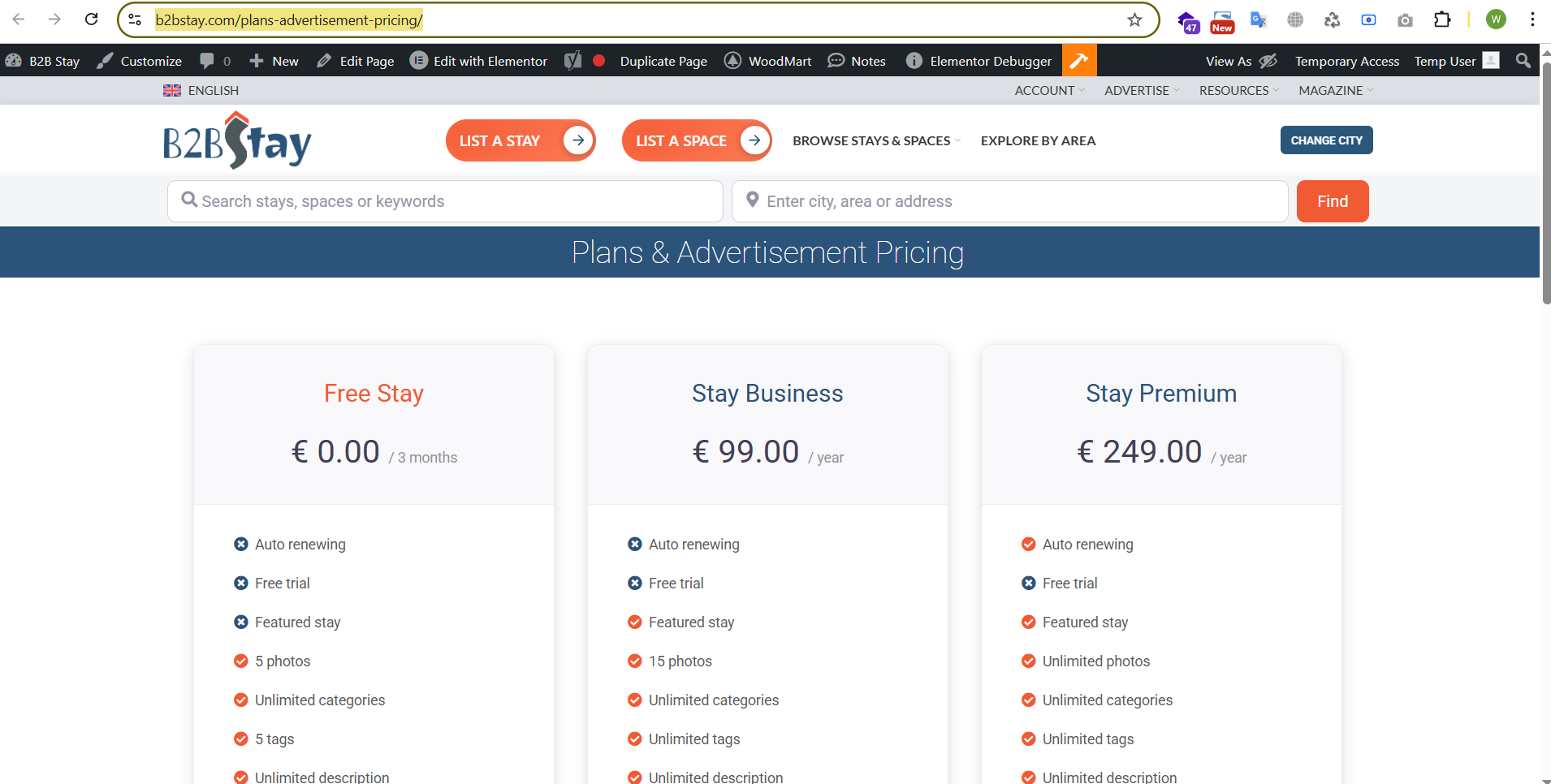Click the bookmark star icon in address bar
Viewport: 1551px width, 784px height.
tap(1134, 20)
